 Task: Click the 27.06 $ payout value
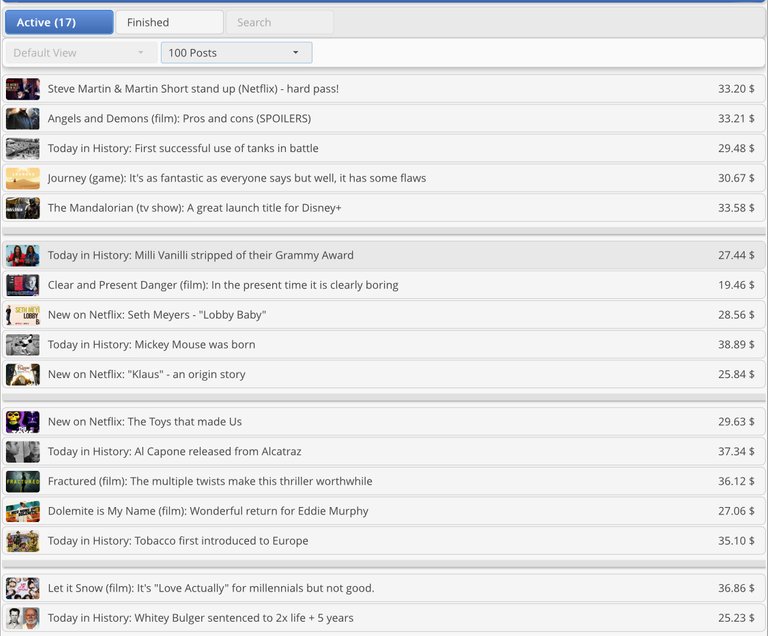736,511
